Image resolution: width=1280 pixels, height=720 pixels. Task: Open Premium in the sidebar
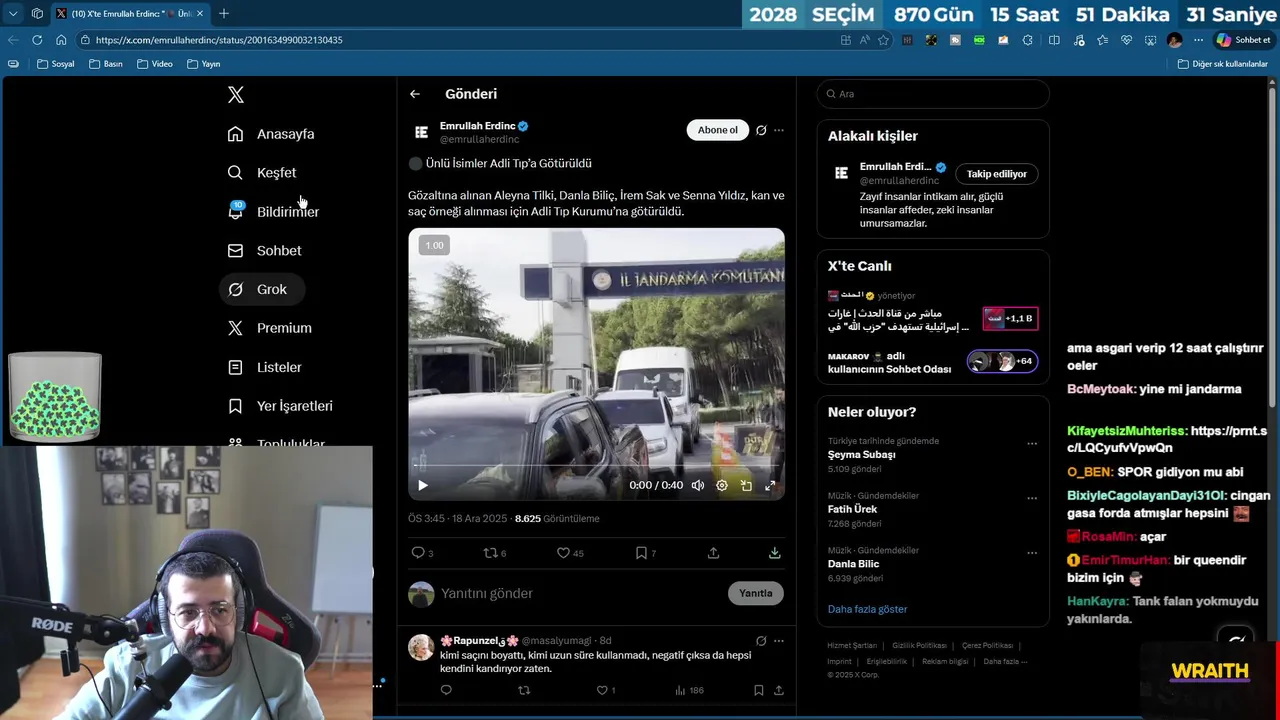pyautogui.click(x=270, y=328)
